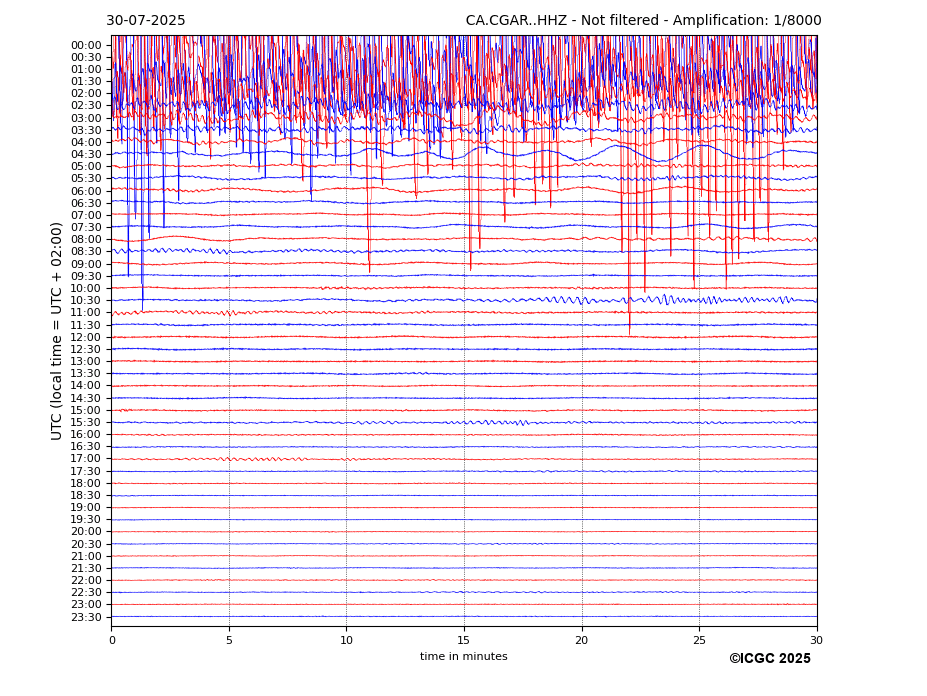This screenshot has height=696, width=927.
Task: Click the 09:00 time row label
Action: pos(86,264)
